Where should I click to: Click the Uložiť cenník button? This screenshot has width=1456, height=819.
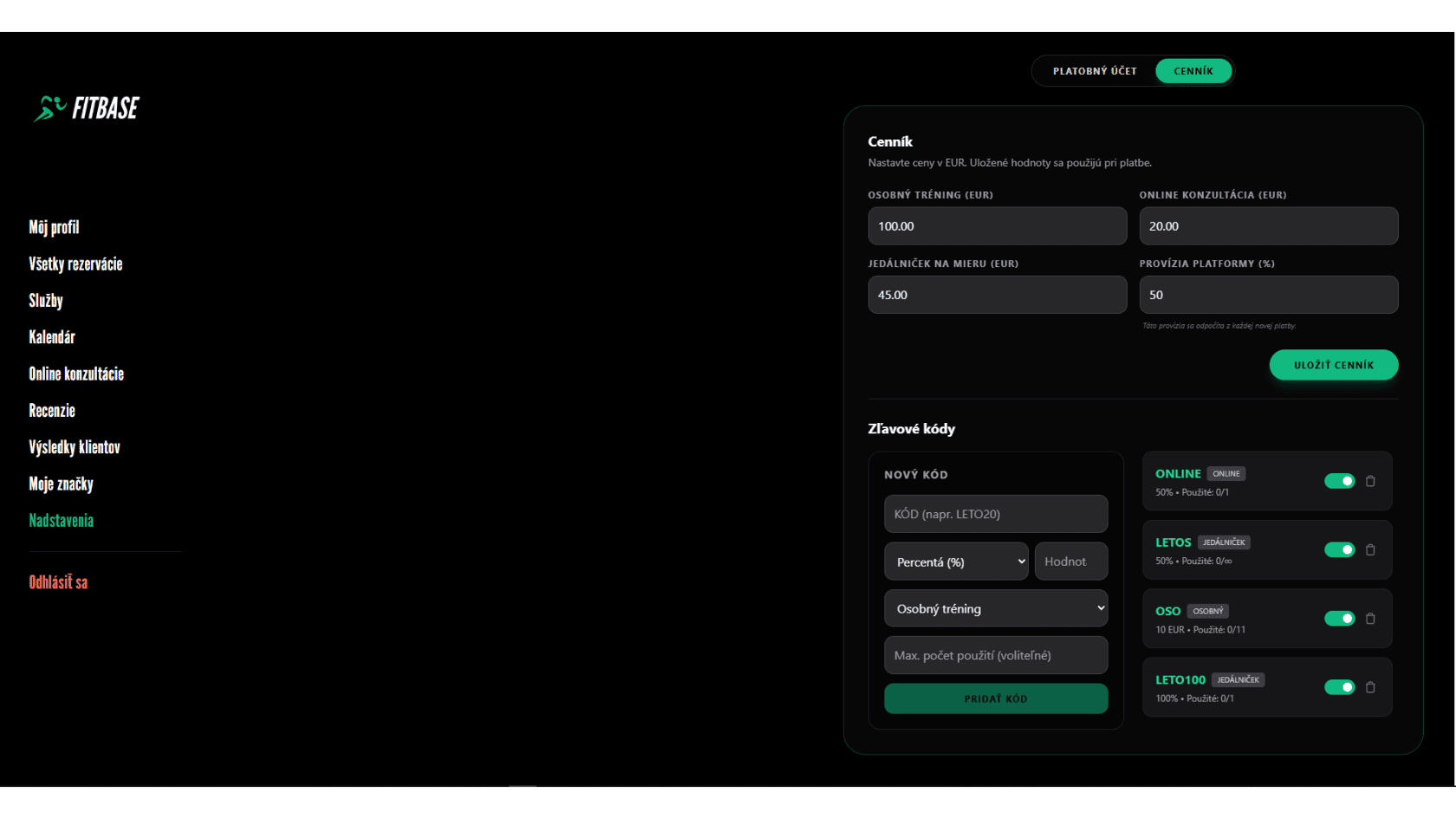(x=1333, y=365)
